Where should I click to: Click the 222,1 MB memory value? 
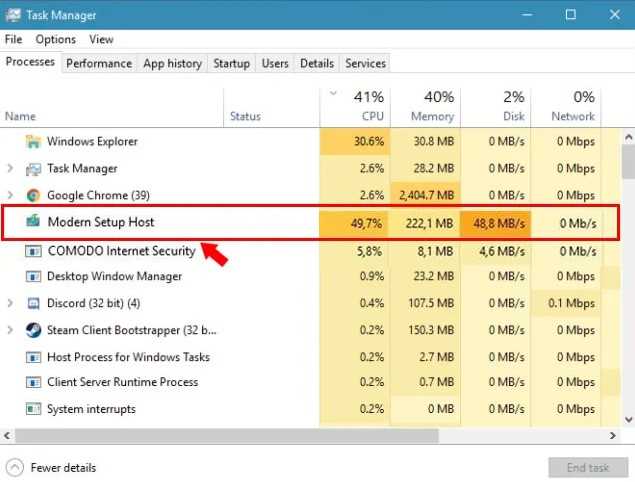(x=429, y=223)
